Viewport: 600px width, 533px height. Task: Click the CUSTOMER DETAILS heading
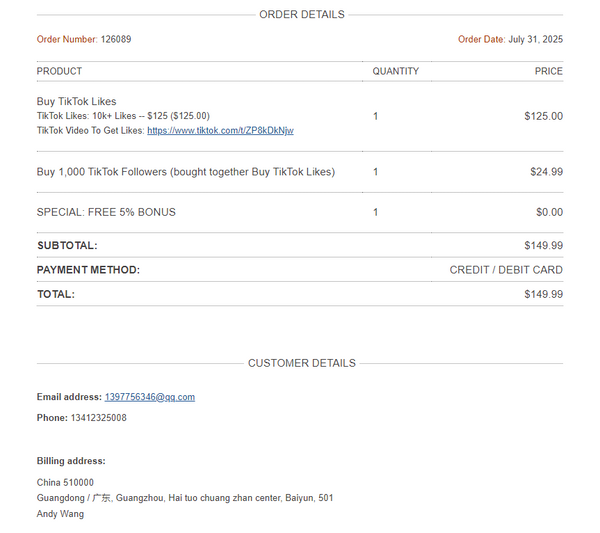pyautogui.click(x=302, y=363)
